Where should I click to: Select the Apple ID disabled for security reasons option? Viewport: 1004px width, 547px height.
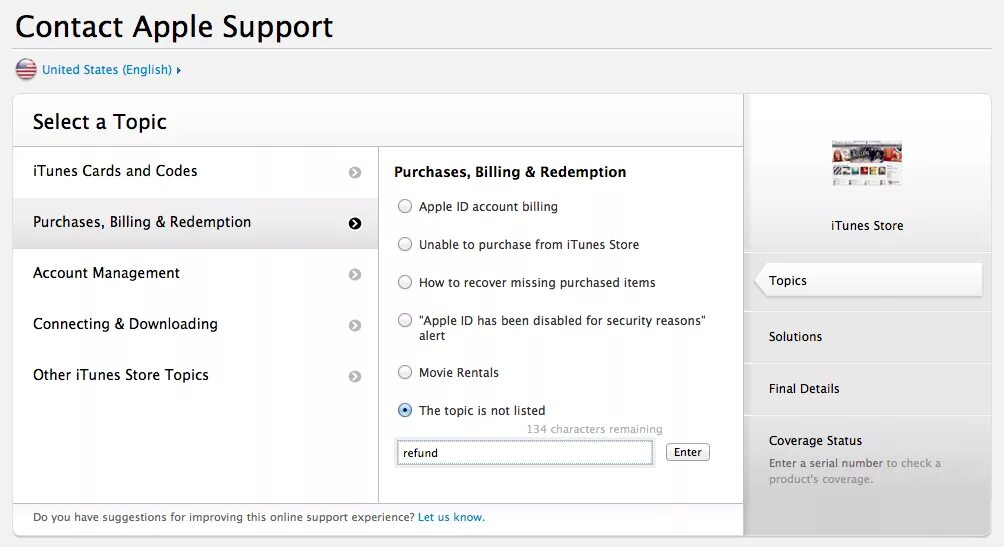pyautogui.click(x=405, y=320)
